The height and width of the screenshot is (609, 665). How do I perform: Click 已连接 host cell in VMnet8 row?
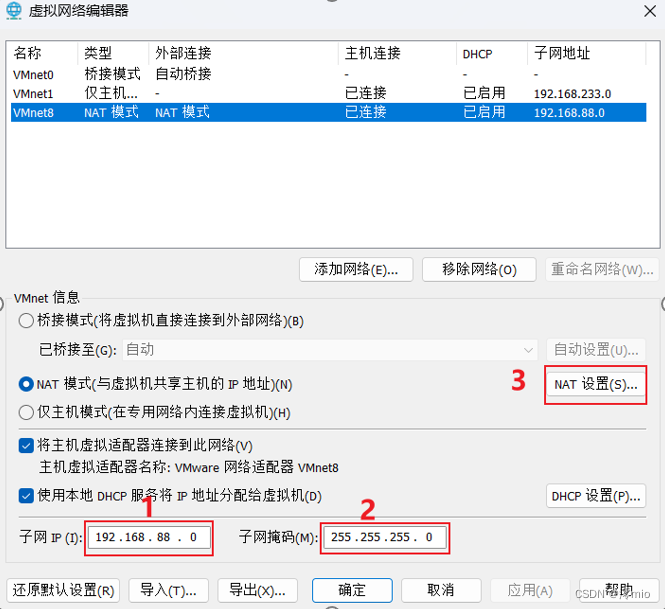pyautogui.click(x=366, y=112)
